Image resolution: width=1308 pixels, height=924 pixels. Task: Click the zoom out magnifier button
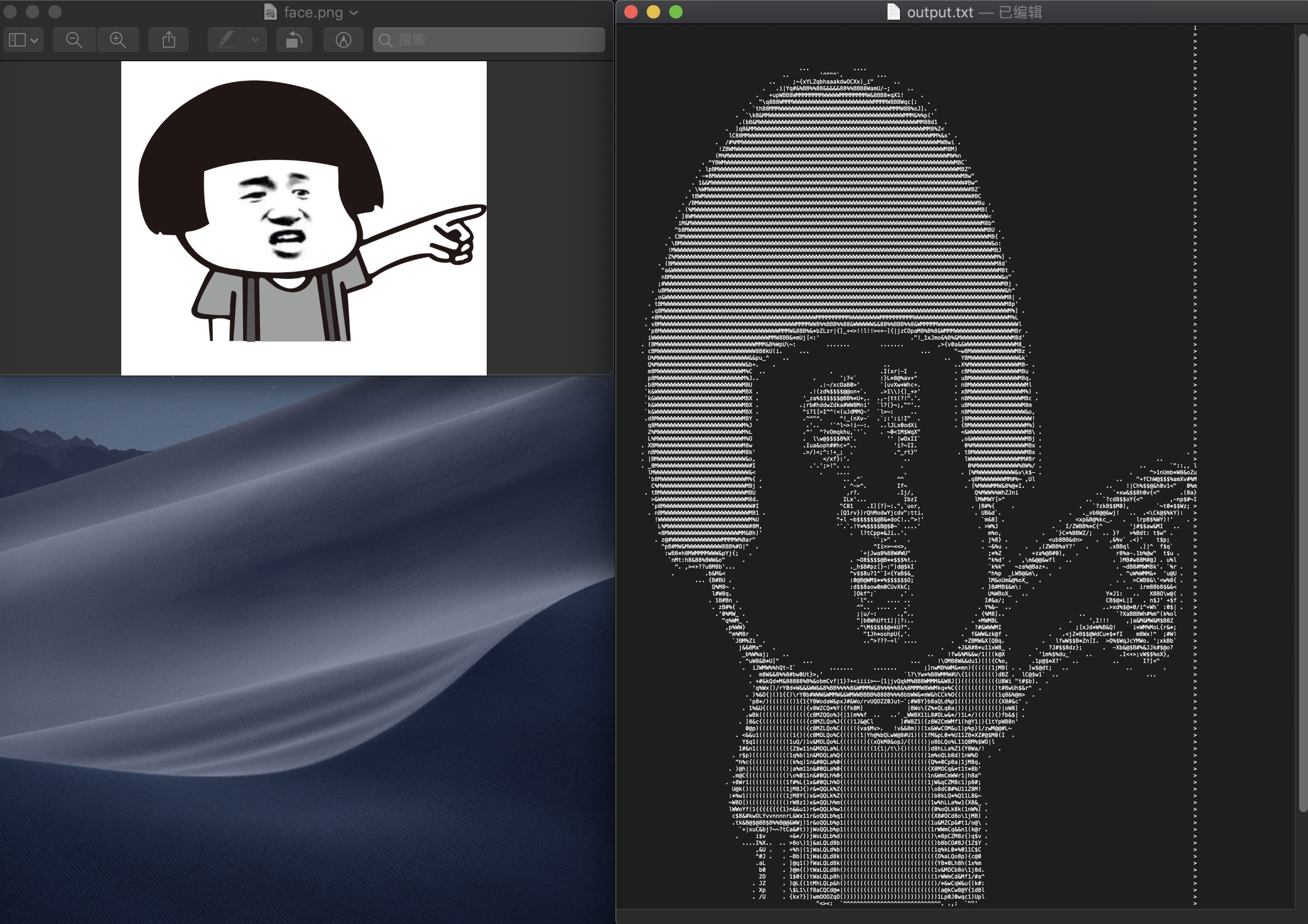tap(74, 40)
